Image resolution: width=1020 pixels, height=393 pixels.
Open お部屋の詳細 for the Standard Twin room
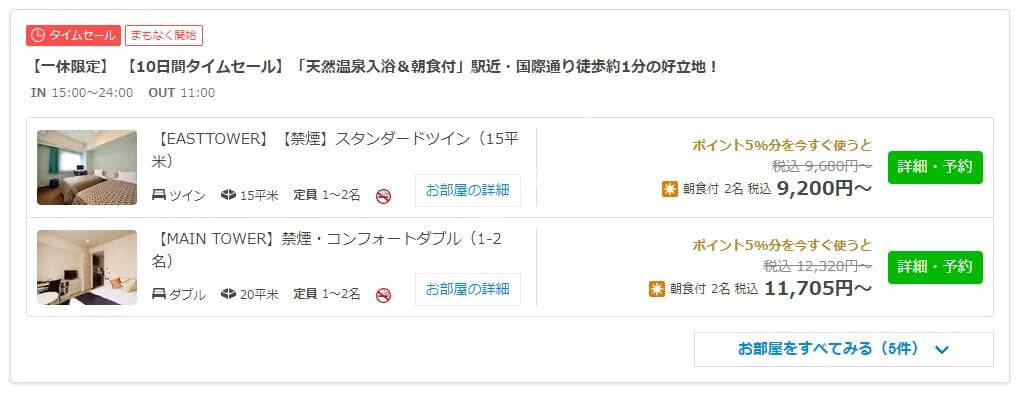[x=468, y=190]
